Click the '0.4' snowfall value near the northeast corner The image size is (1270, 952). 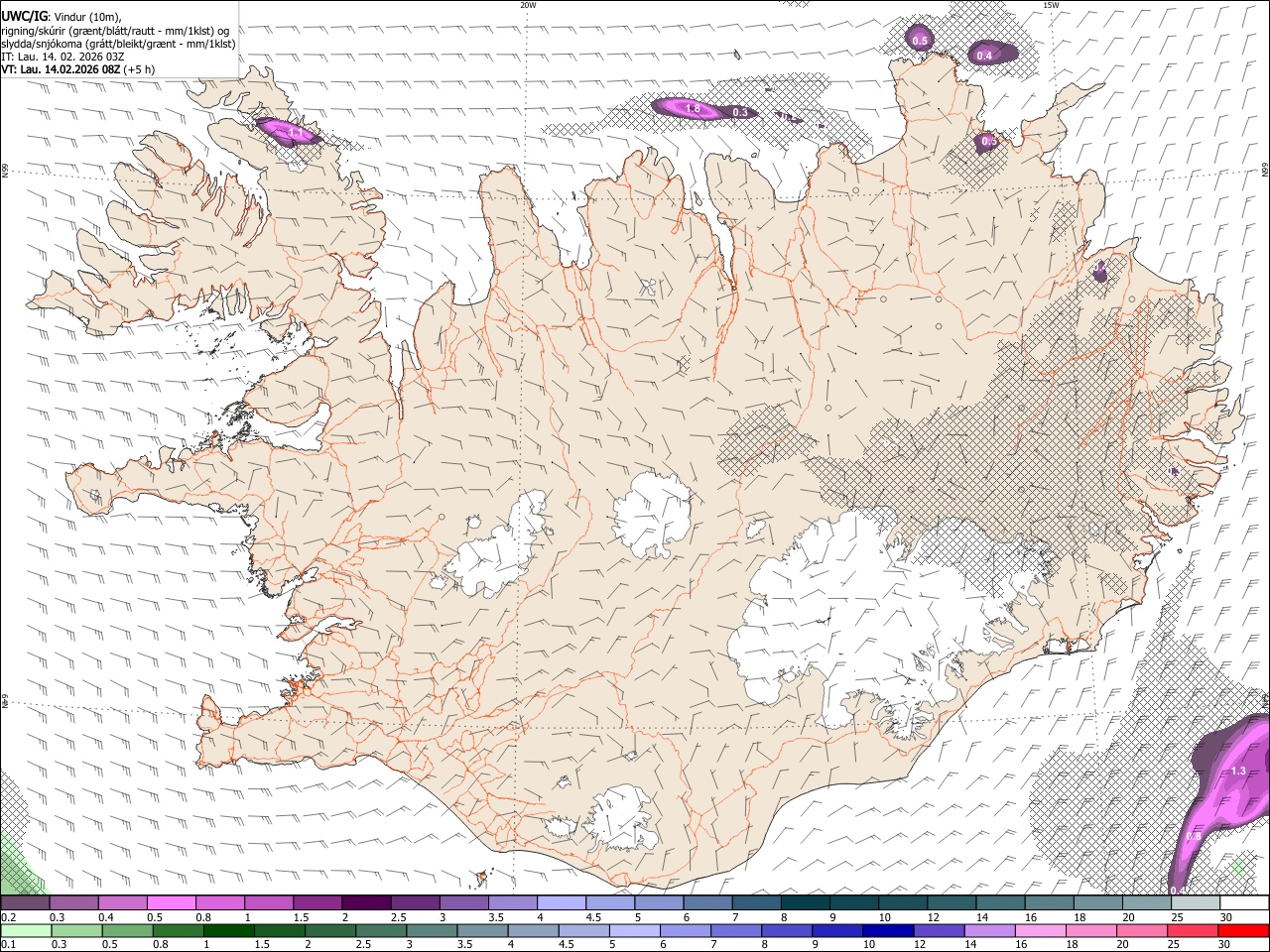984,56
